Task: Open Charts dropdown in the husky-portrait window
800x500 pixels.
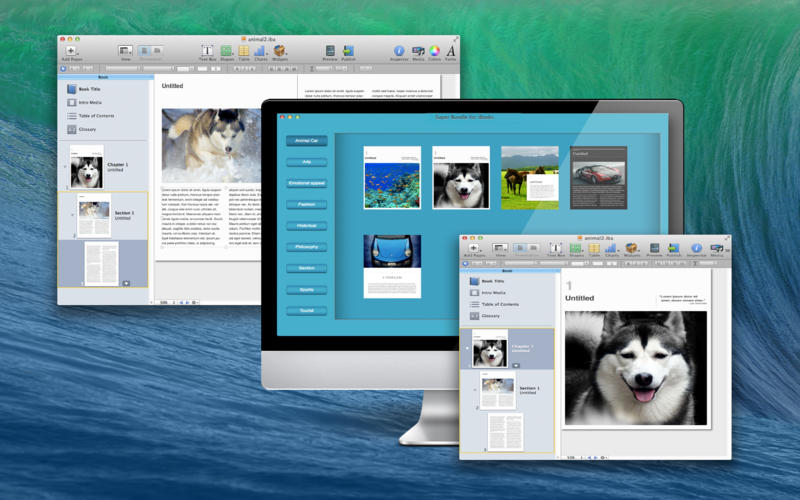Action: 610,248
